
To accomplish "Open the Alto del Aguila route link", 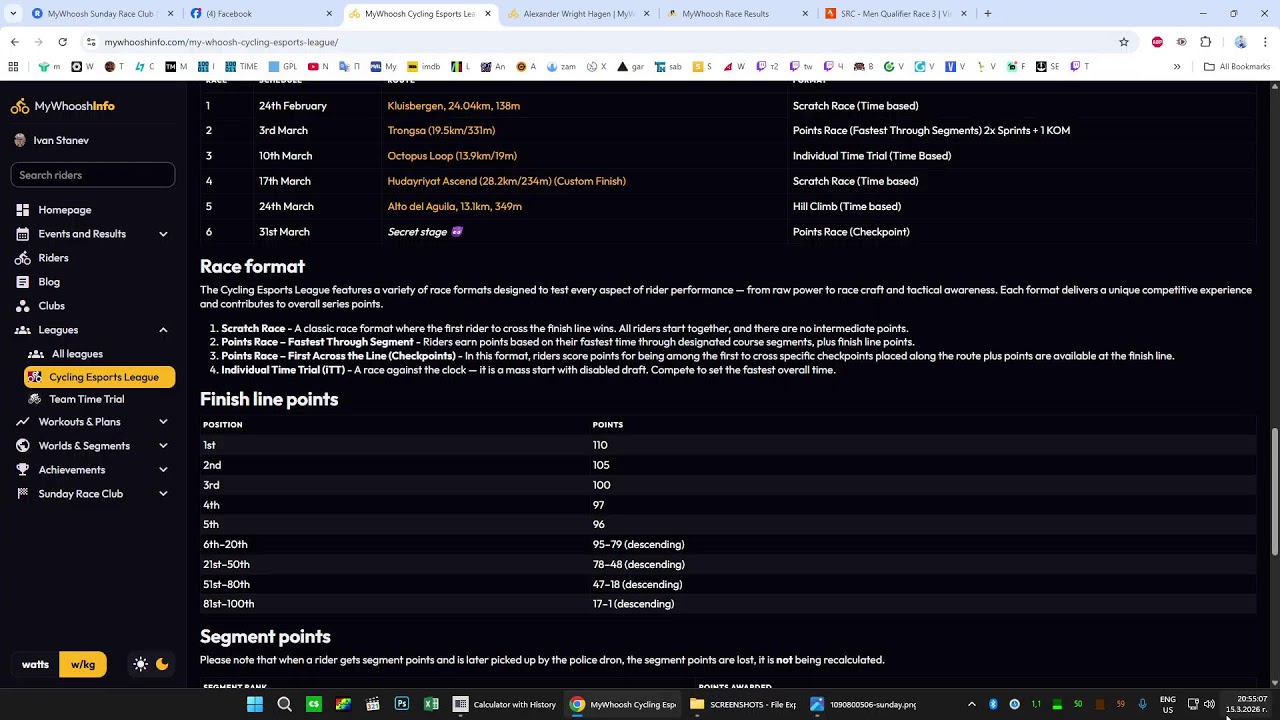I will click(x=454, y=206).
